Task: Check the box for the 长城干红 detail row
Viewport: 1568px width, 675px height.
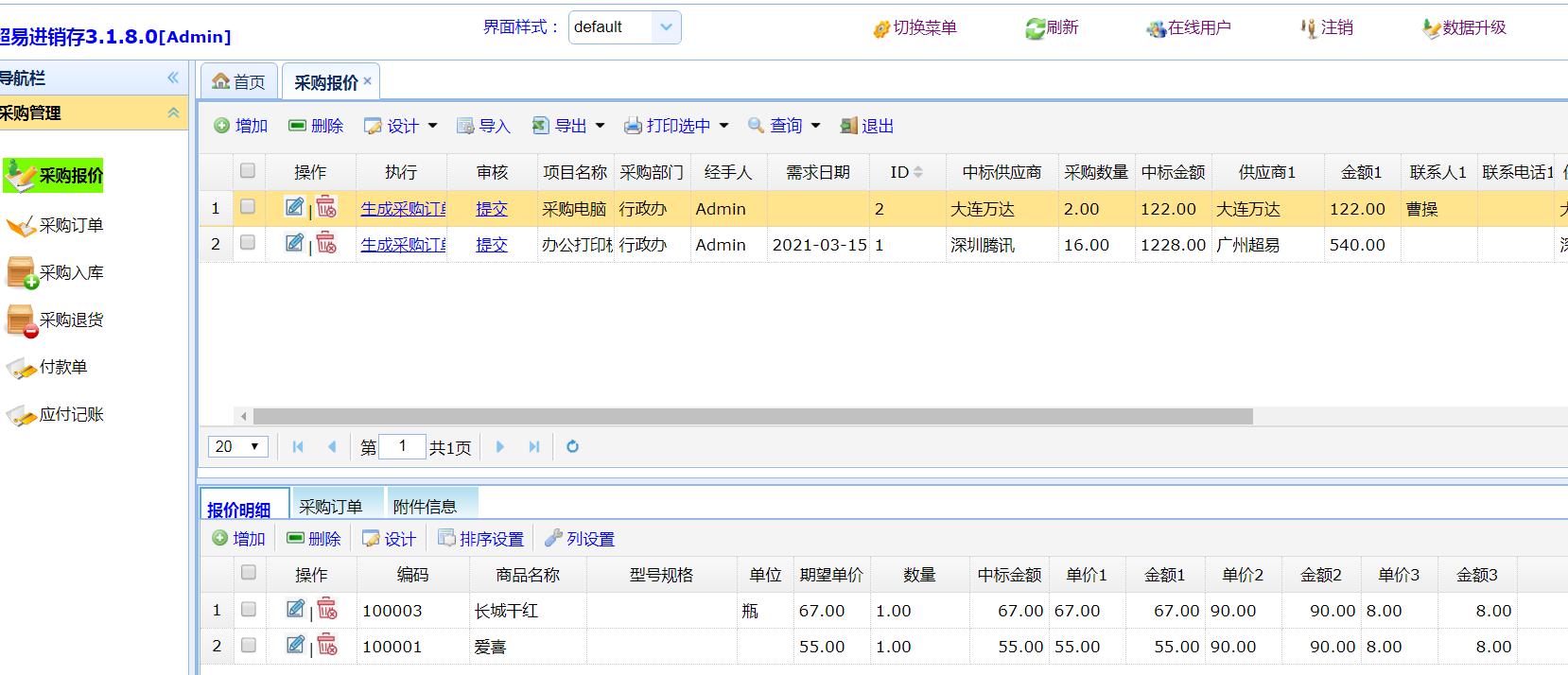Action: (x=249, y=610)
